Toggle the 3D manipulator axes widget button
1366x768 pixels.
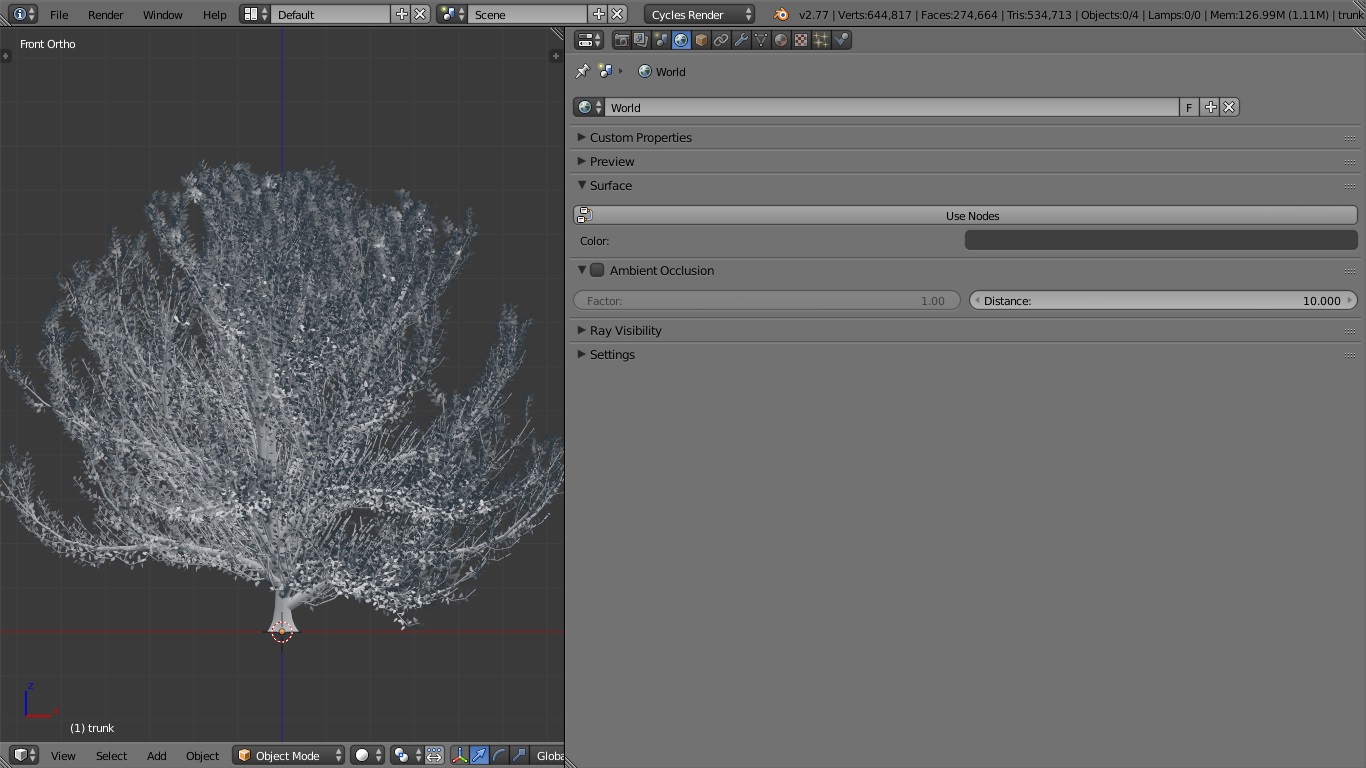click(x=460, y=755)
